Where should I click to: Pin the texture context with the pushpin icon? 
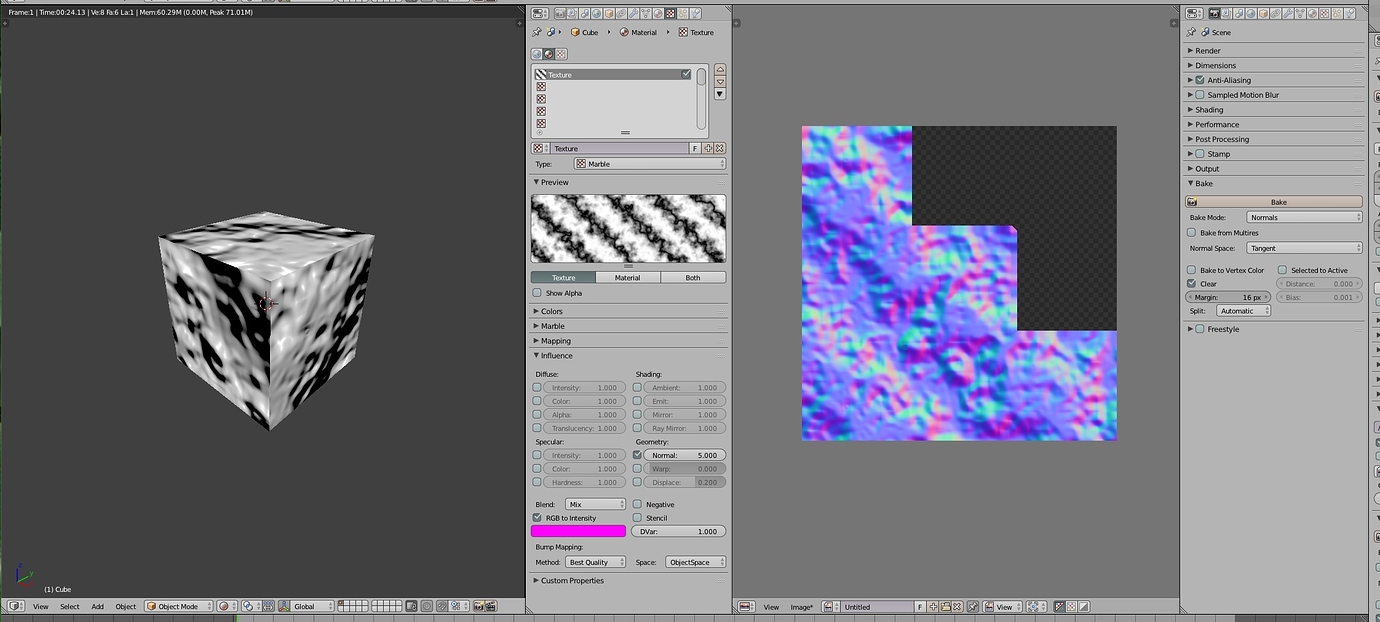coord(537,31)
